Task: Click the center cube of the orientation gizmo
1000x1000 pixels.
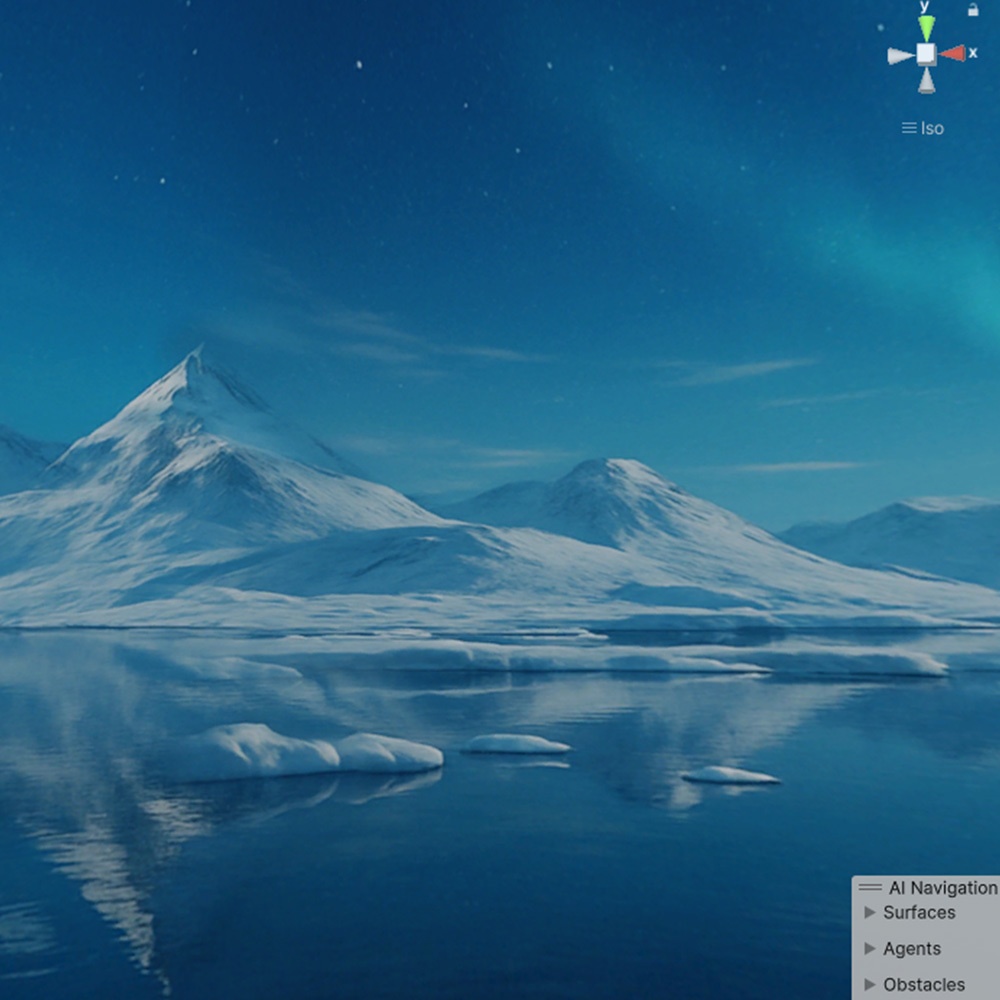Action: (927, 54)
